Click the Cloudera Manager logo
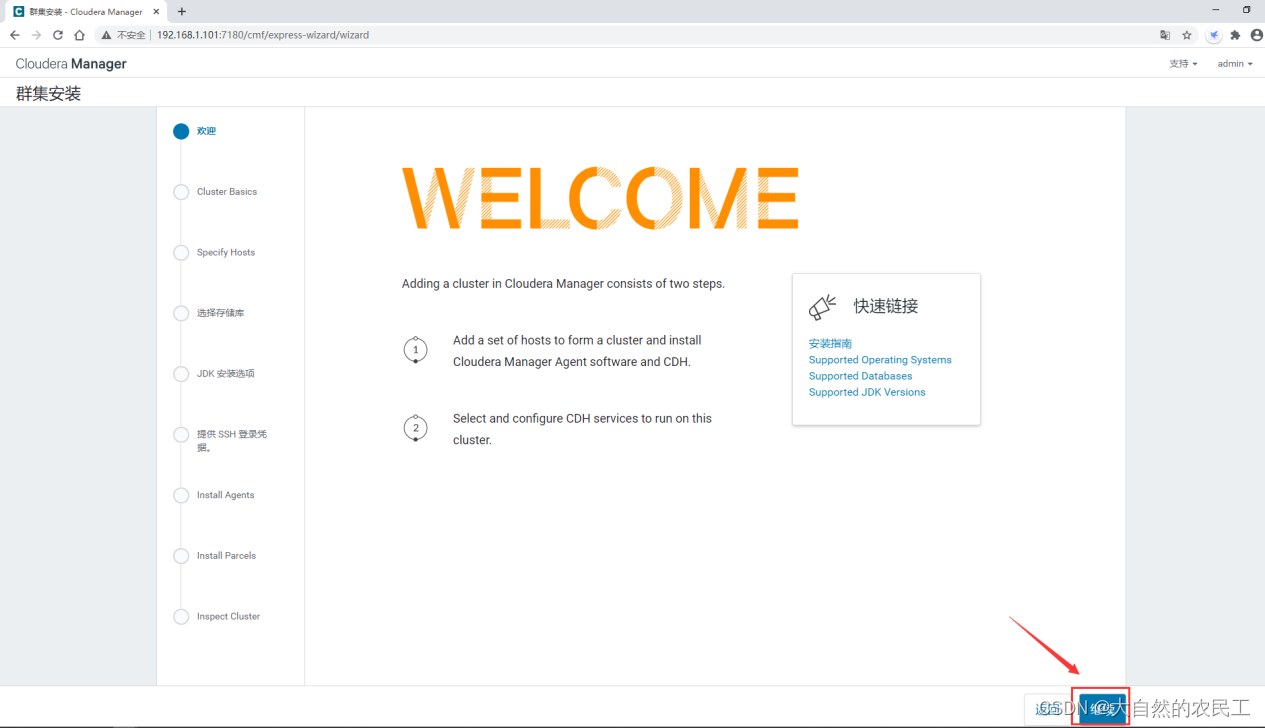 click(x=71, y=64)
